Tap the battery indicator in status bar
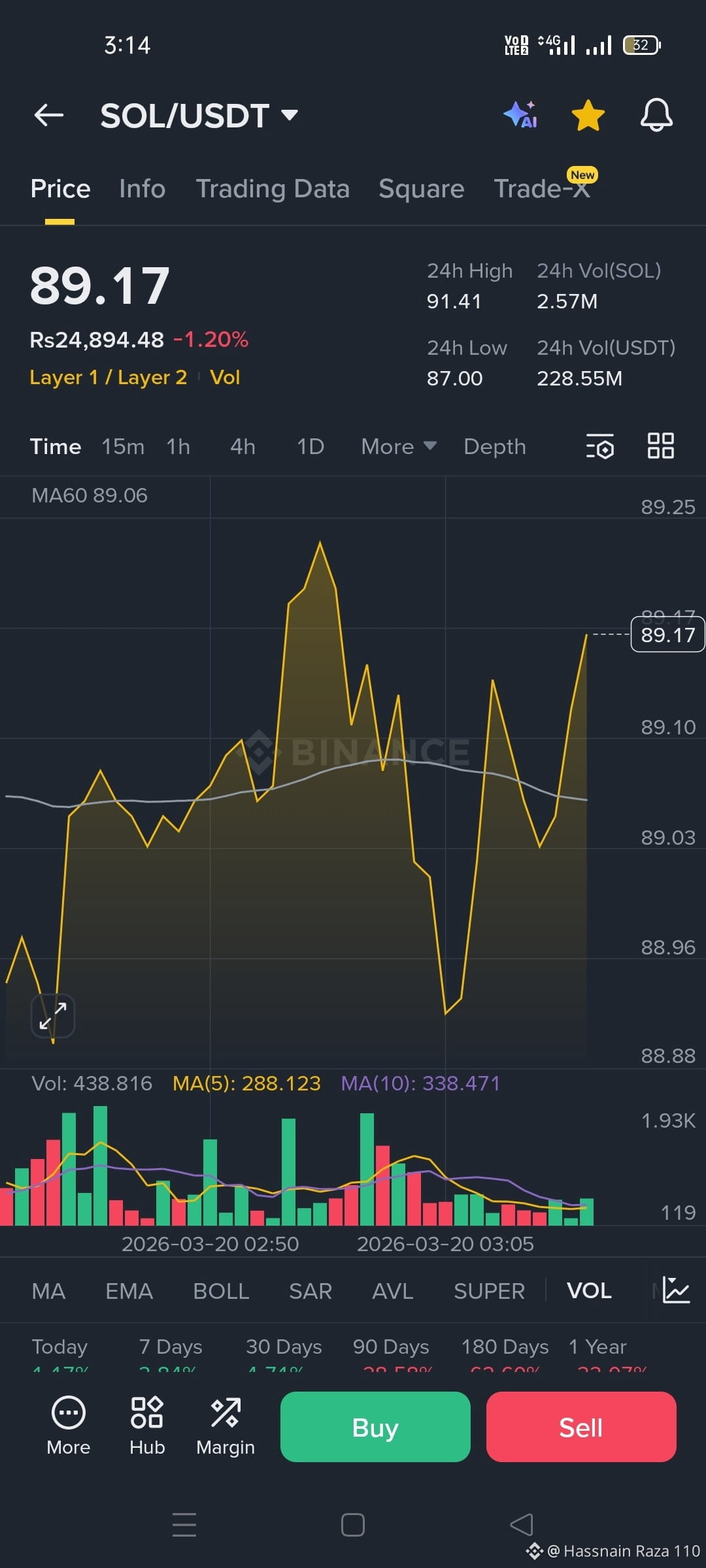The image size is (706, 1568). (x=642, y=45)
